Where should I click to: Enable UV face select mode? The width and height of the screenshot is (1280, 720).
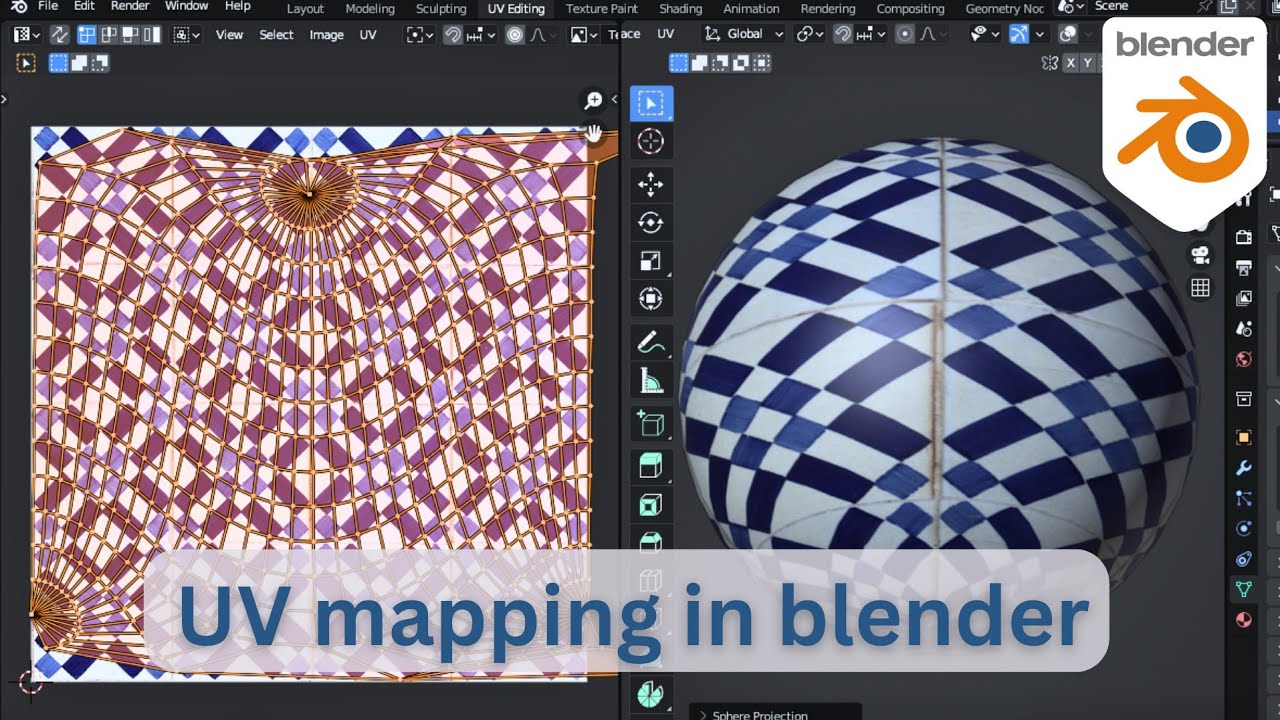click(x=130, y=35)
